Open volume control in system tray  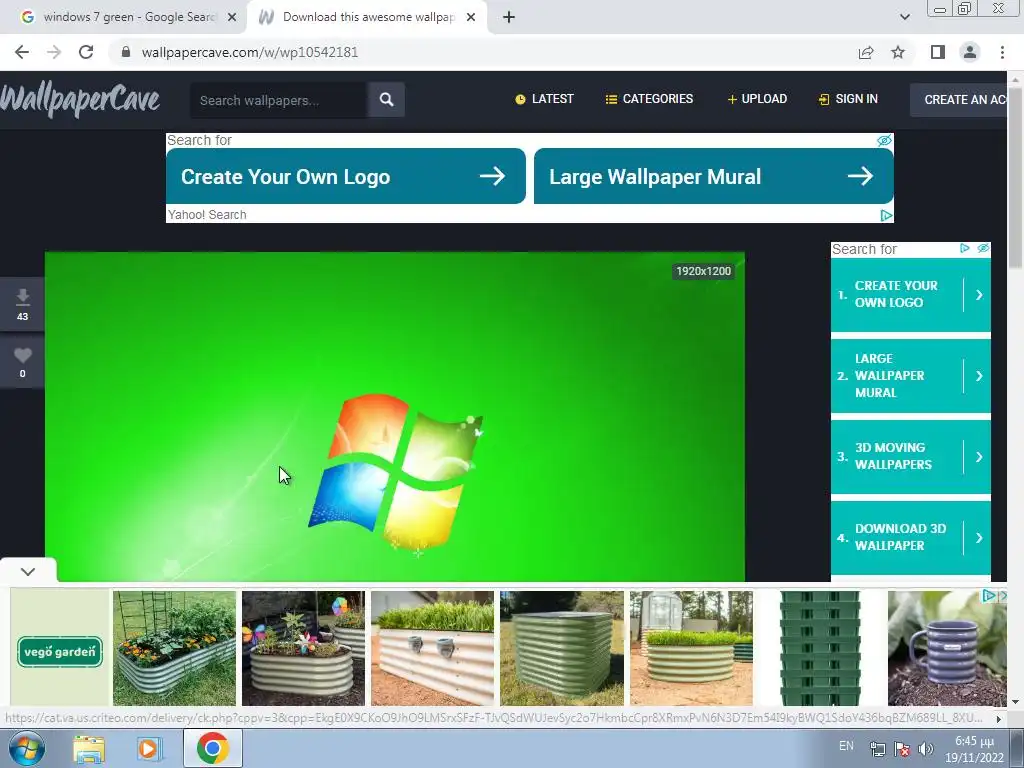pos(925,749)
